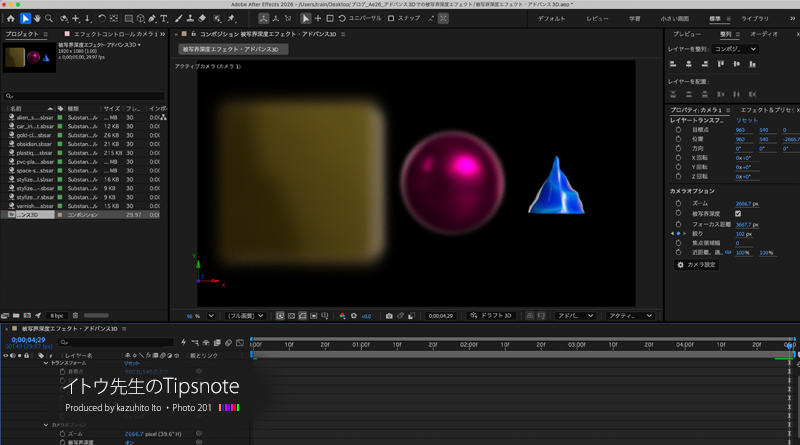The image size is (800, 445).
Task: Click the Project panel search field
Action: pyautogui.click(x=84, y=96)
